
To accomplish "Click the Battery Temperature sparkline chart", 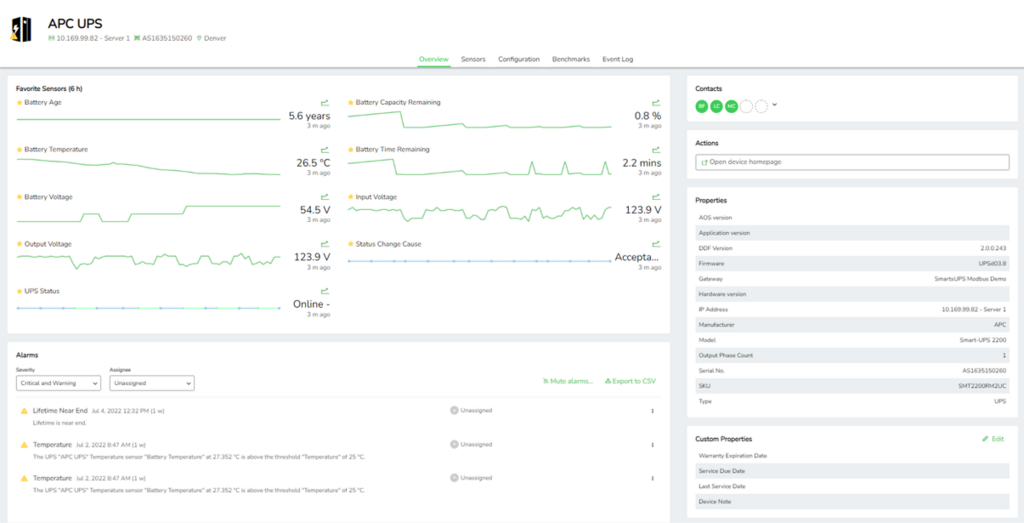I will 148,166.
